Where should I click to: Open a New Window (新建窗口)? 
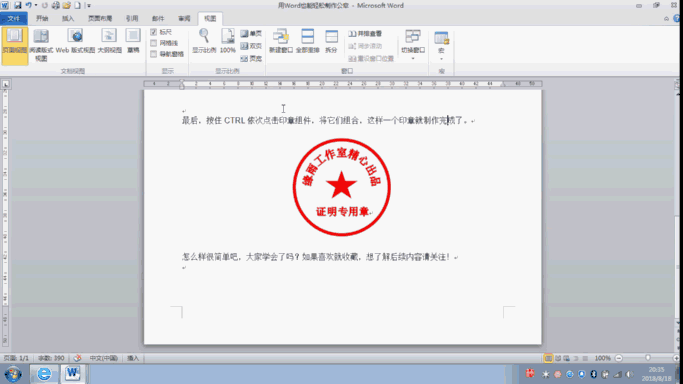click(281, 41)
